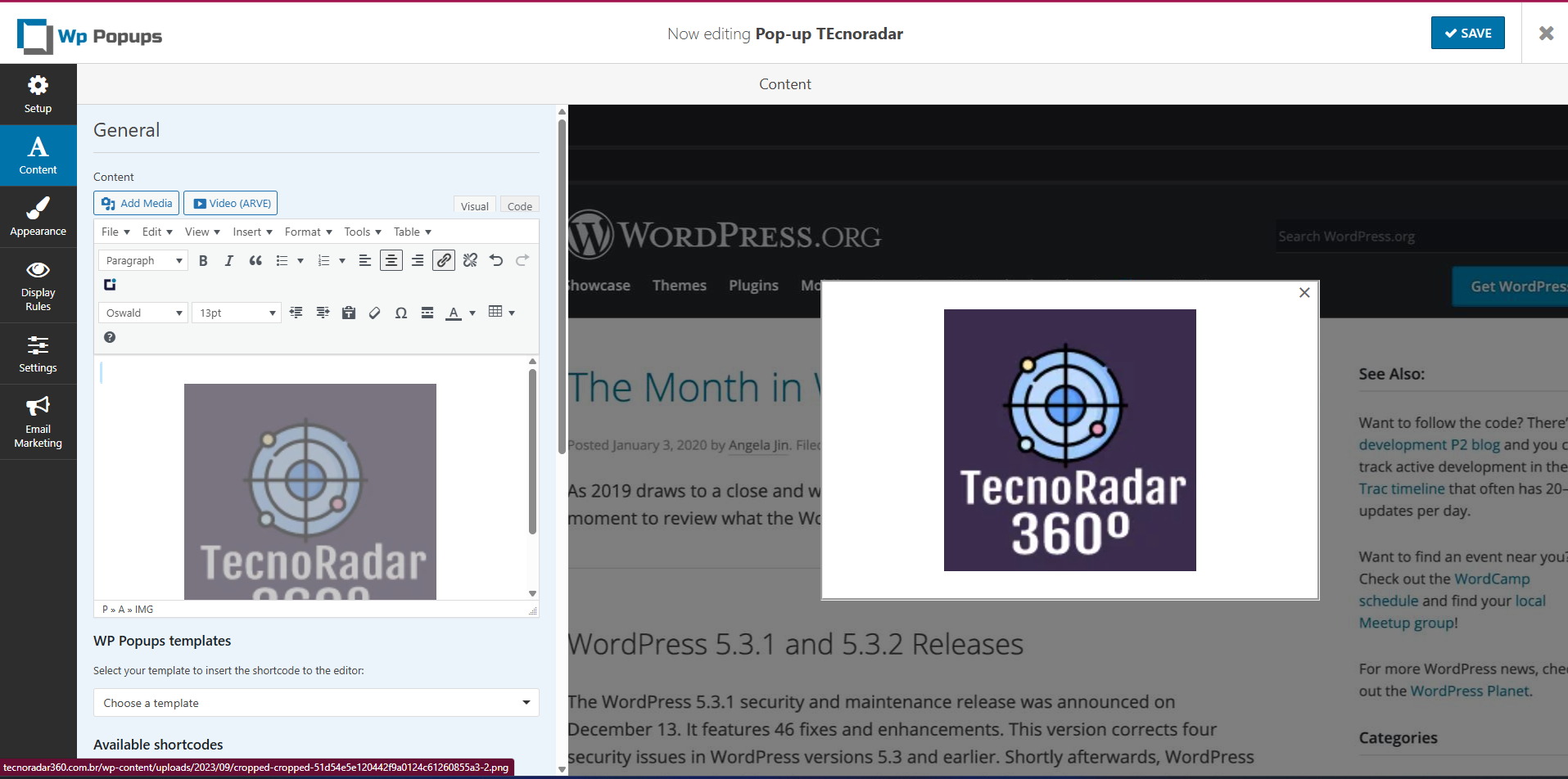Click the remove link (unlink) icon
Screen dimensions: 1568x779
(x=470, y=260)
